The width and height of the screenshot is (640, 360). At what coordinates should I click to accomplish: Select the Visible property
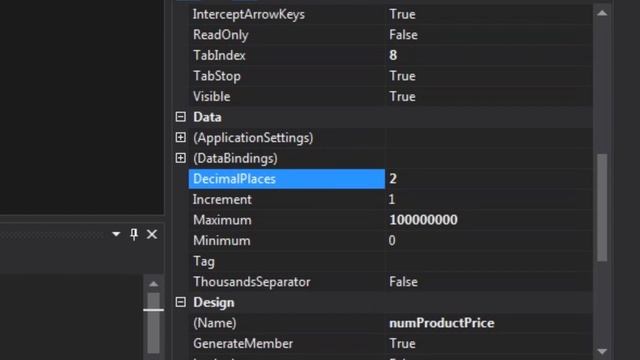(211, 97)
